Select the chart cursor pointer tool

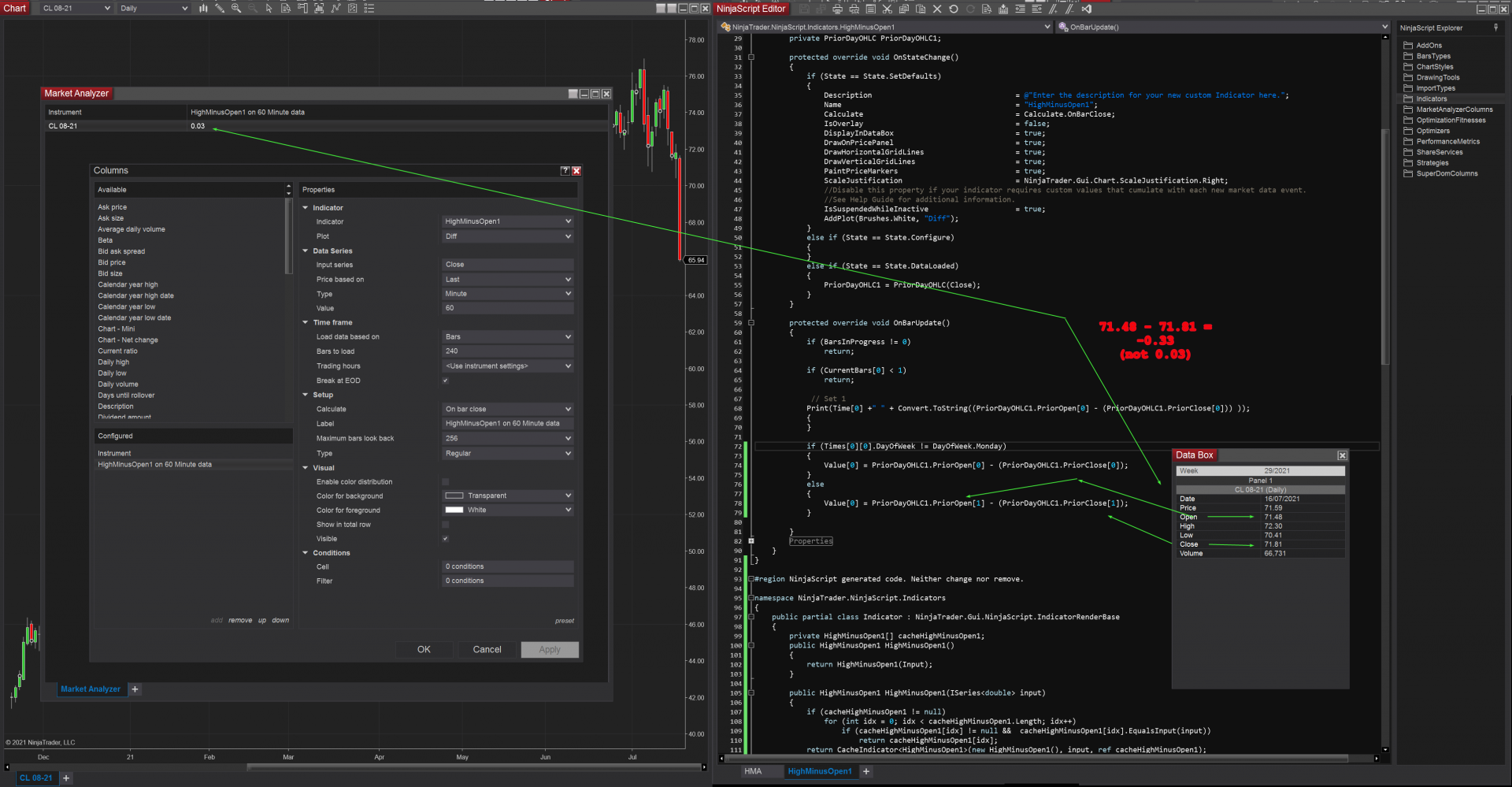point(269,9)
